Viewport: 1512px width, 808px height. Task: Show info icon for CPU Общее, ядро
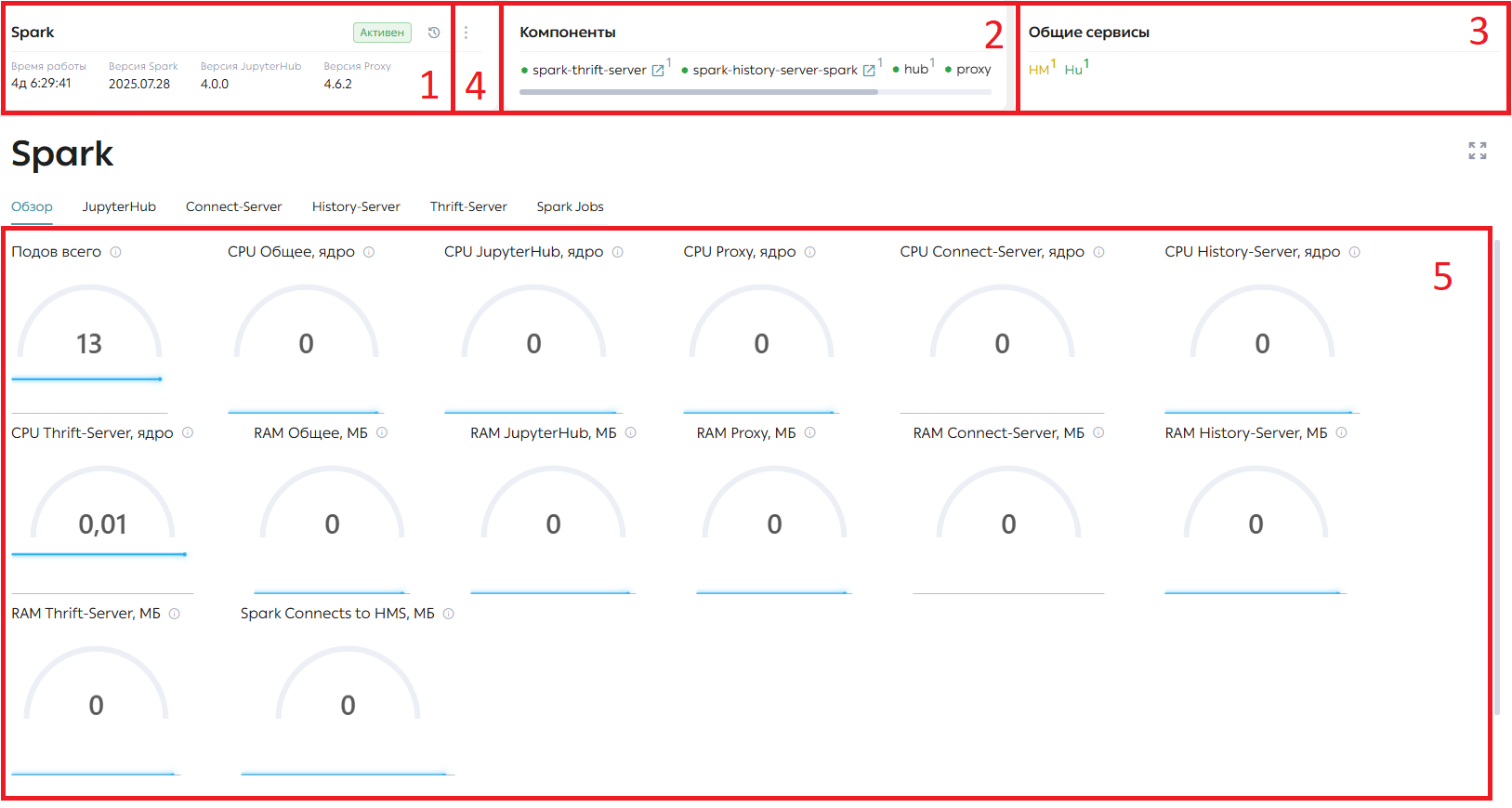(x=369, y=252)
